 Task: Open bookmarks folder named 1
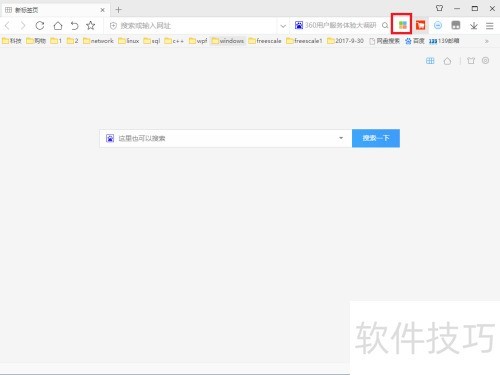click(56, 41)
